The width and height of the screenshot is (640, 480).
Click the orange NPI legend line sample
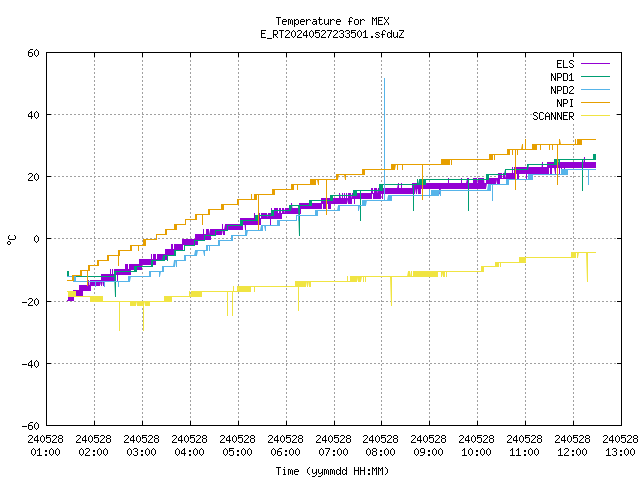click(595, 103)
